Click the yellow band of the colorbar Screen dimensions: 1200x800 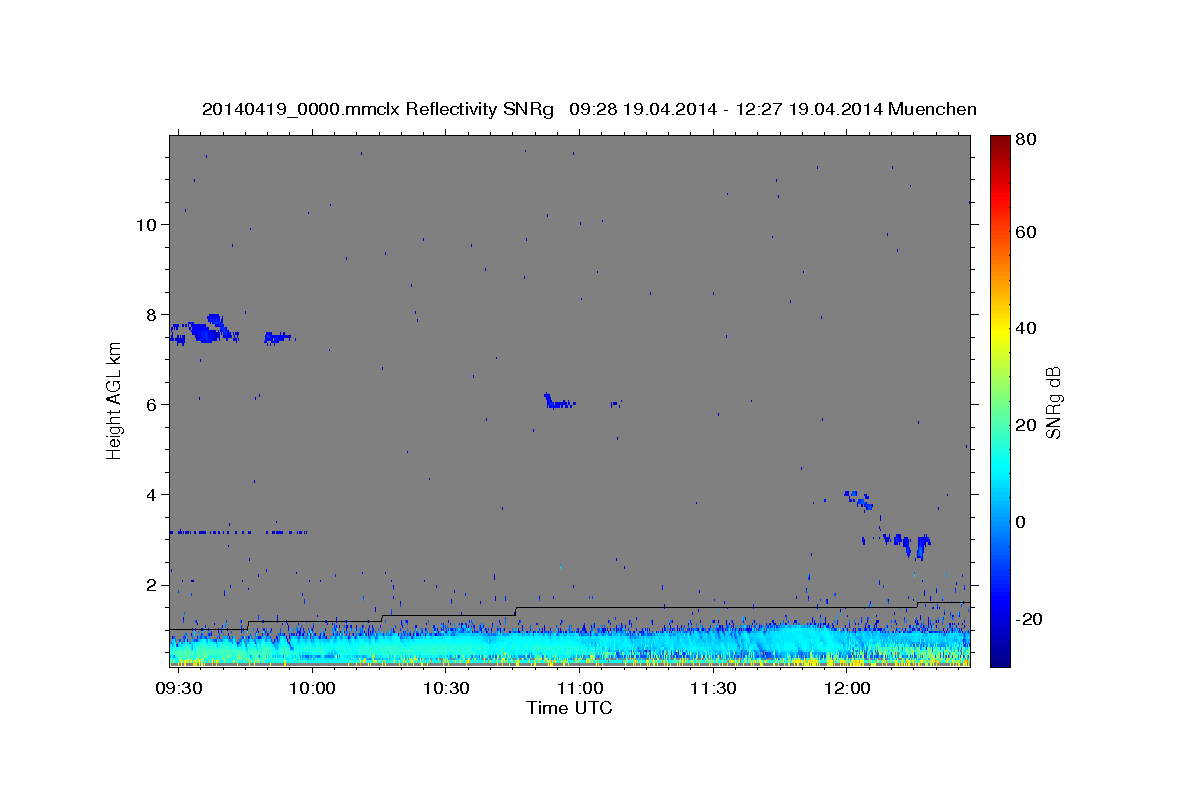click(x=1000, y=330)
